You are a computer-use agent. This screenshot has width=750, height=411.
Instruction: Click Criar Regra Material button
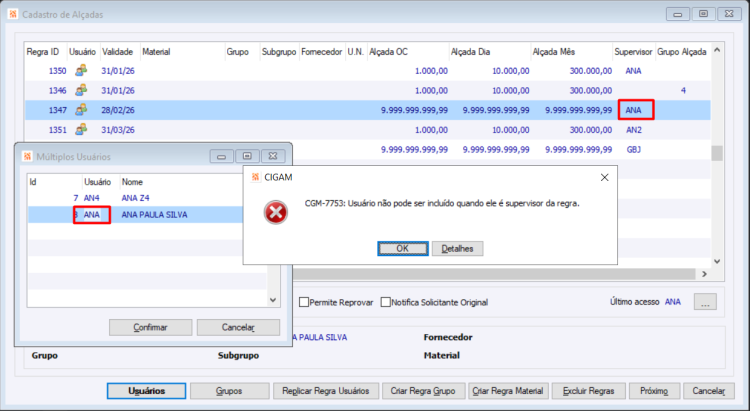point(508,391)
